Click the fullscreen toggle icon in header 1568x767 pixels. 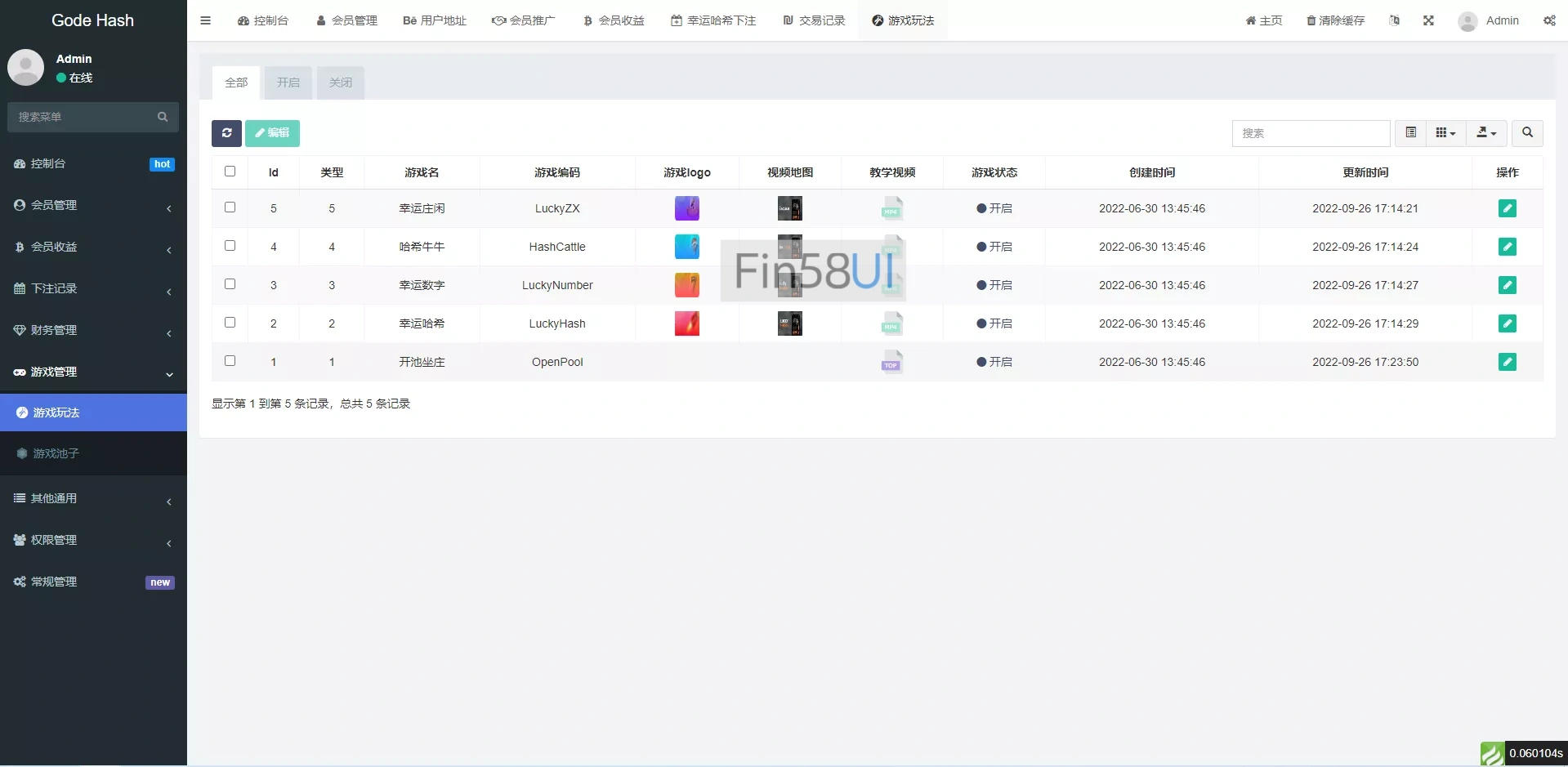[1428, 20]
